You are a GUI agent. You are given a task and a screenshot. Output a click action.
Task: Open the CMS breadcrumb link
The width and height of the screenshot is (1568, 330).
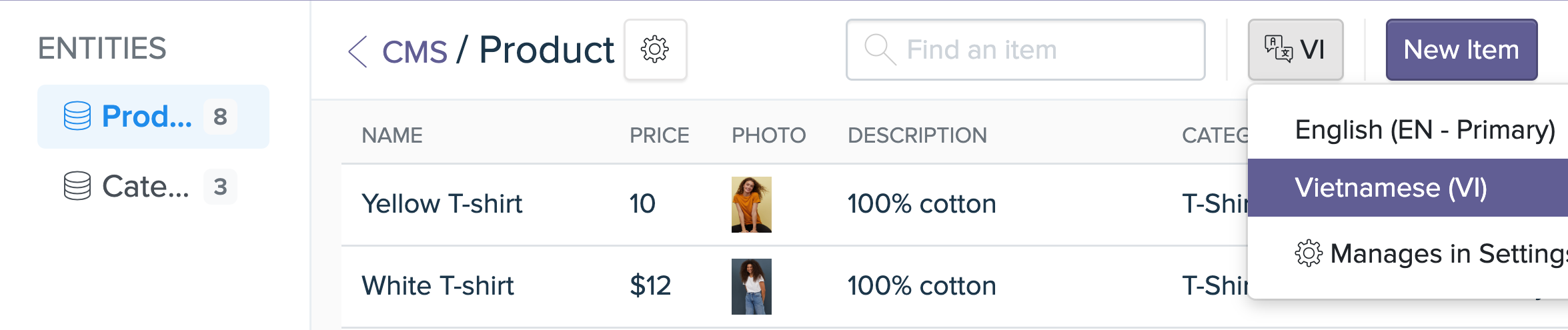pyautogui.click(x=414, y=51)
